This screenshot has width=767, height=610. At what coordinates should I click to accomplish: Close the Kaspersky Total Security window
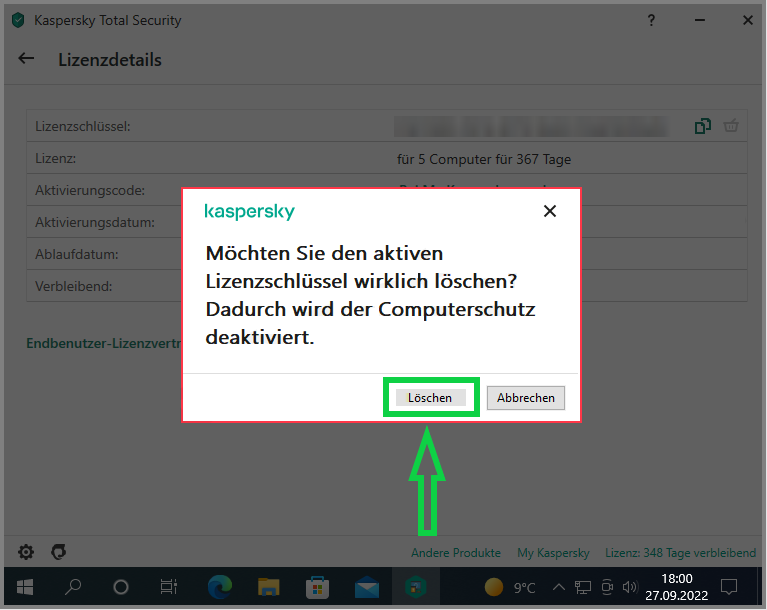[x=747, y=21]
